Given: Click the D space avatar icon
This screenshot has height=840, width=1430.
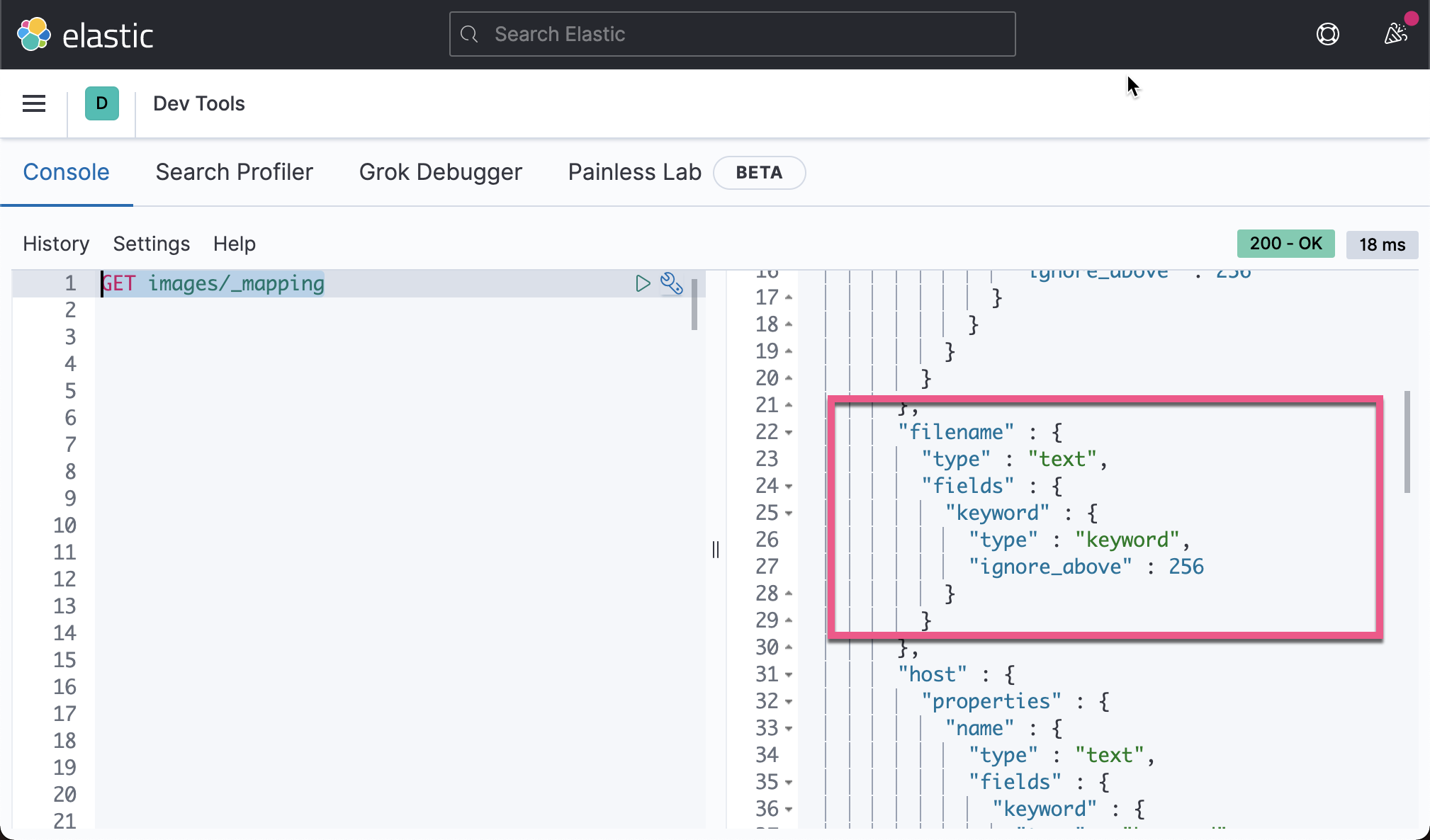Looking at the screenshot, I should pos(101,103).
